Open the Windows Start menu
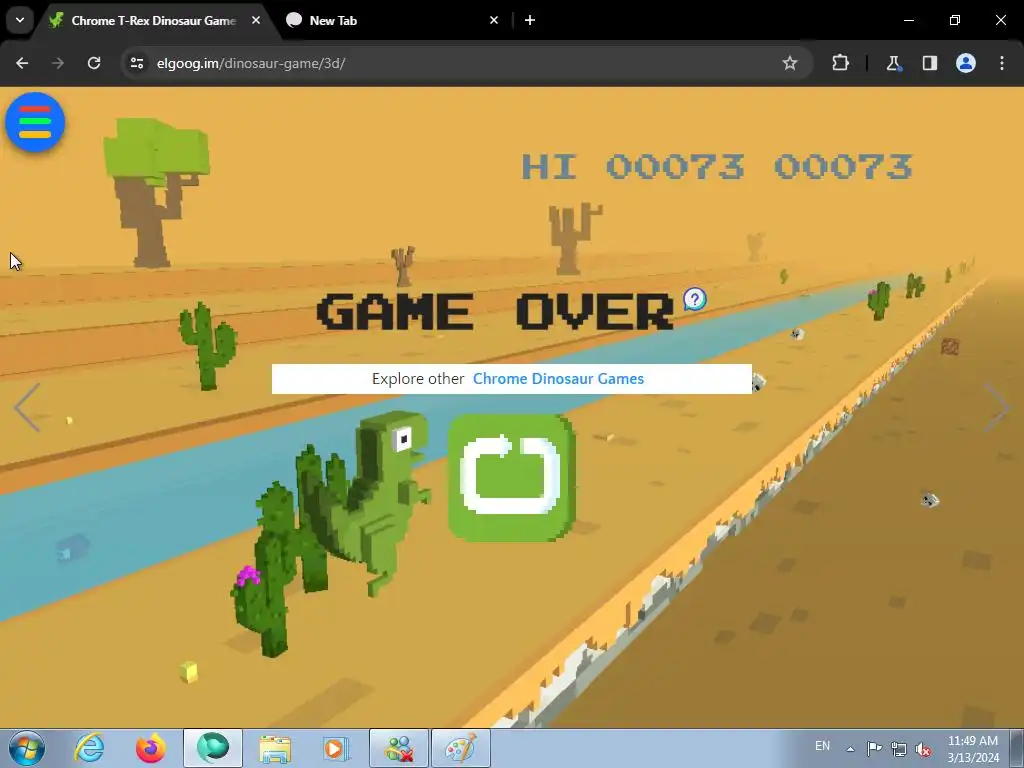This screenshot has width=1024, height=768. point(27,748)
